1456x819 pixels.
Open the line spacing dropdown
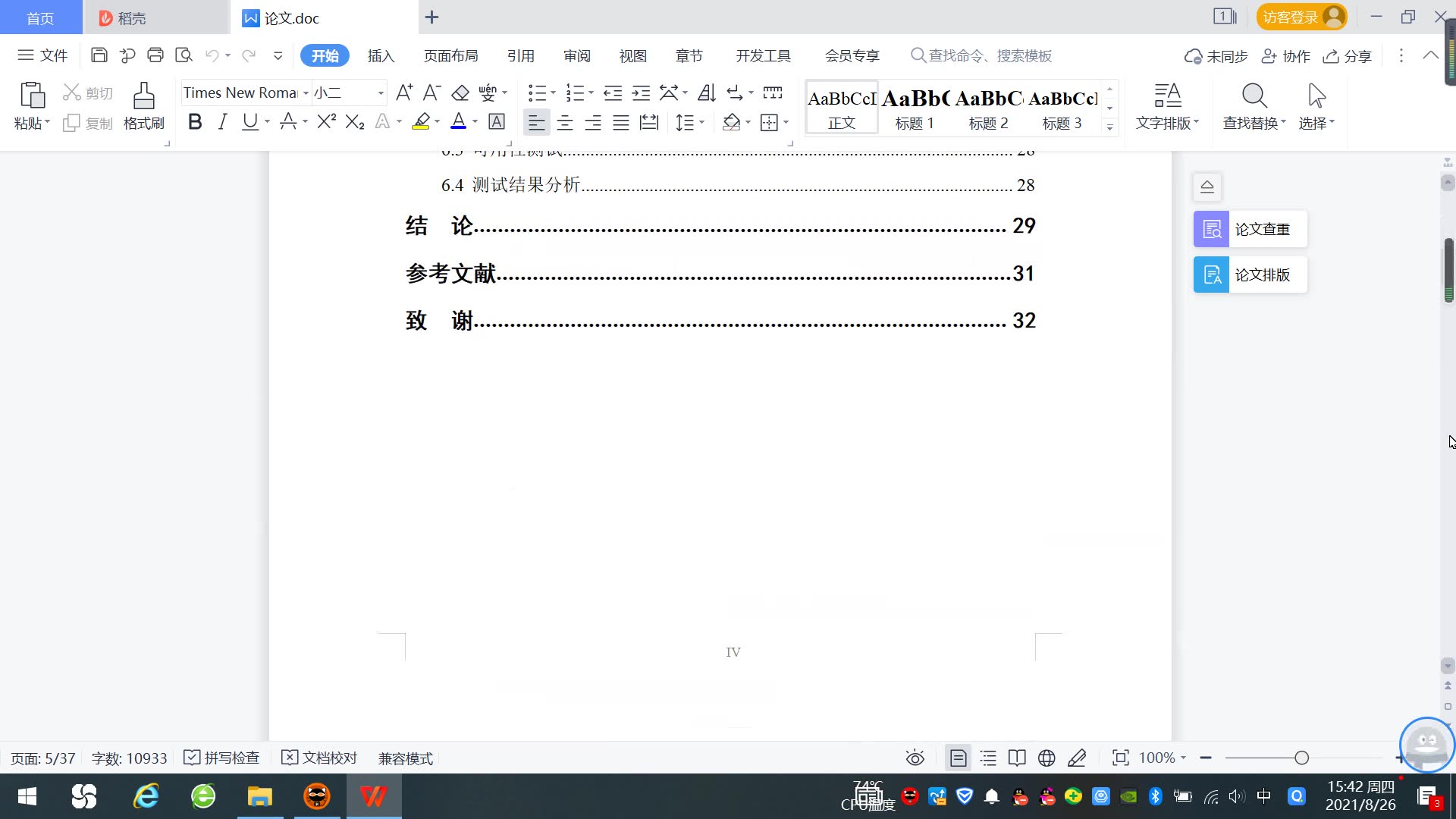click(686, 121)
